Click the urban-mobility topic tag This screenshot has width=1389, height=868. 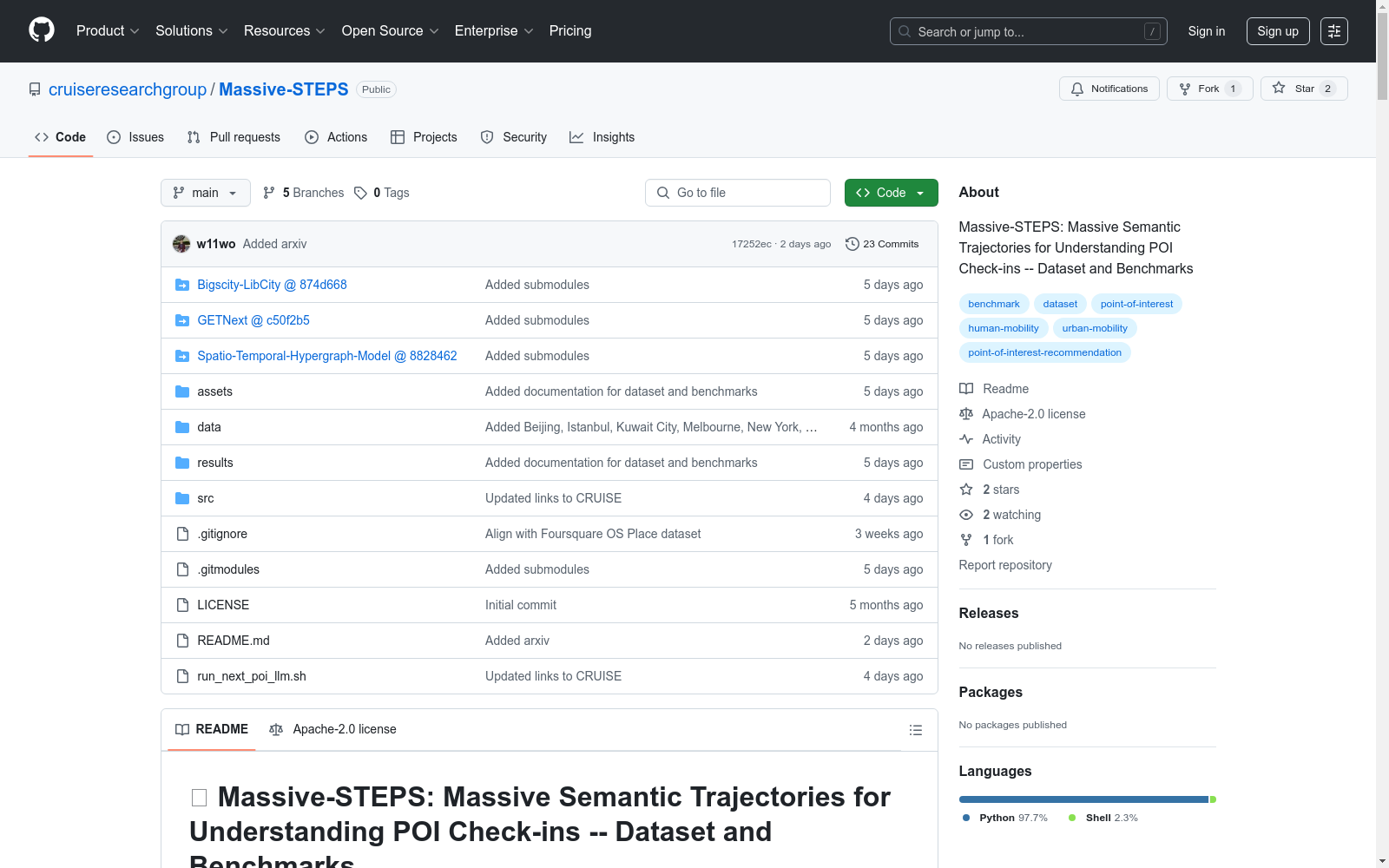point(1095,328)
